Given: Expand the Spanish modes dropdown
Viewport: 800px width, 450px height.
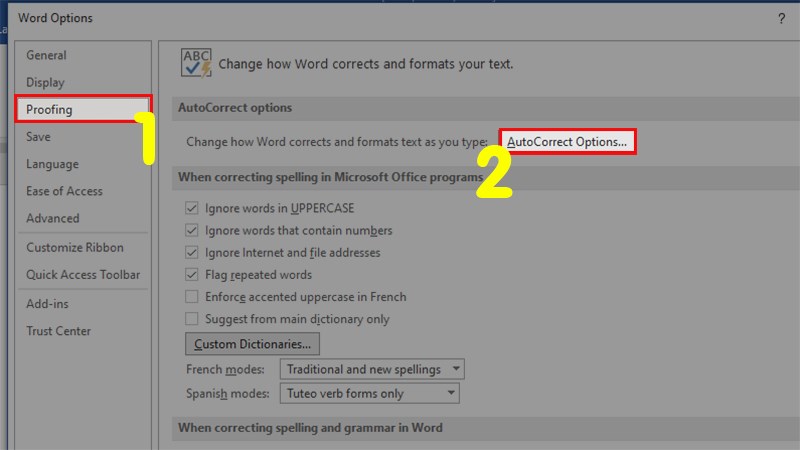Looking at the screenshot, I should (x=369, y=393).
